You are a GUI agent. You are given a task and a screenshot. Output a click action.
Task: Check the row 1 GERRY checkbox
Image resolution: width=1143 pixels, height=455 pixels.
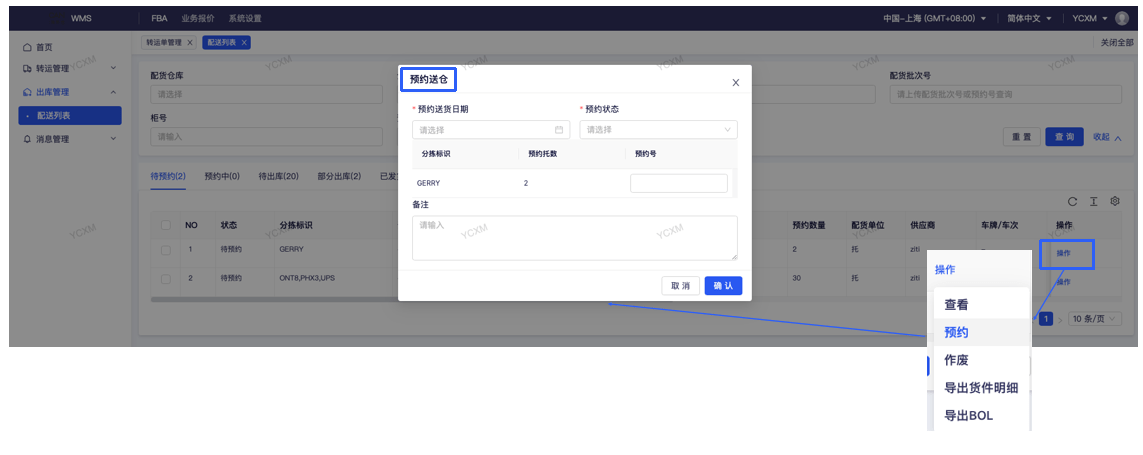(x=166, y=249)
